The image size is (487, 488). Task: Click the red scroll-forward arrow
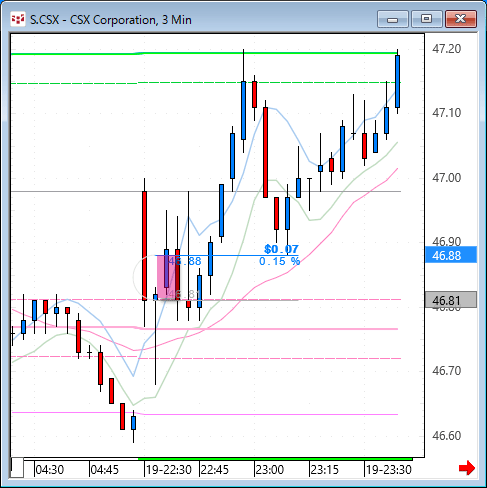coord(467,468)
